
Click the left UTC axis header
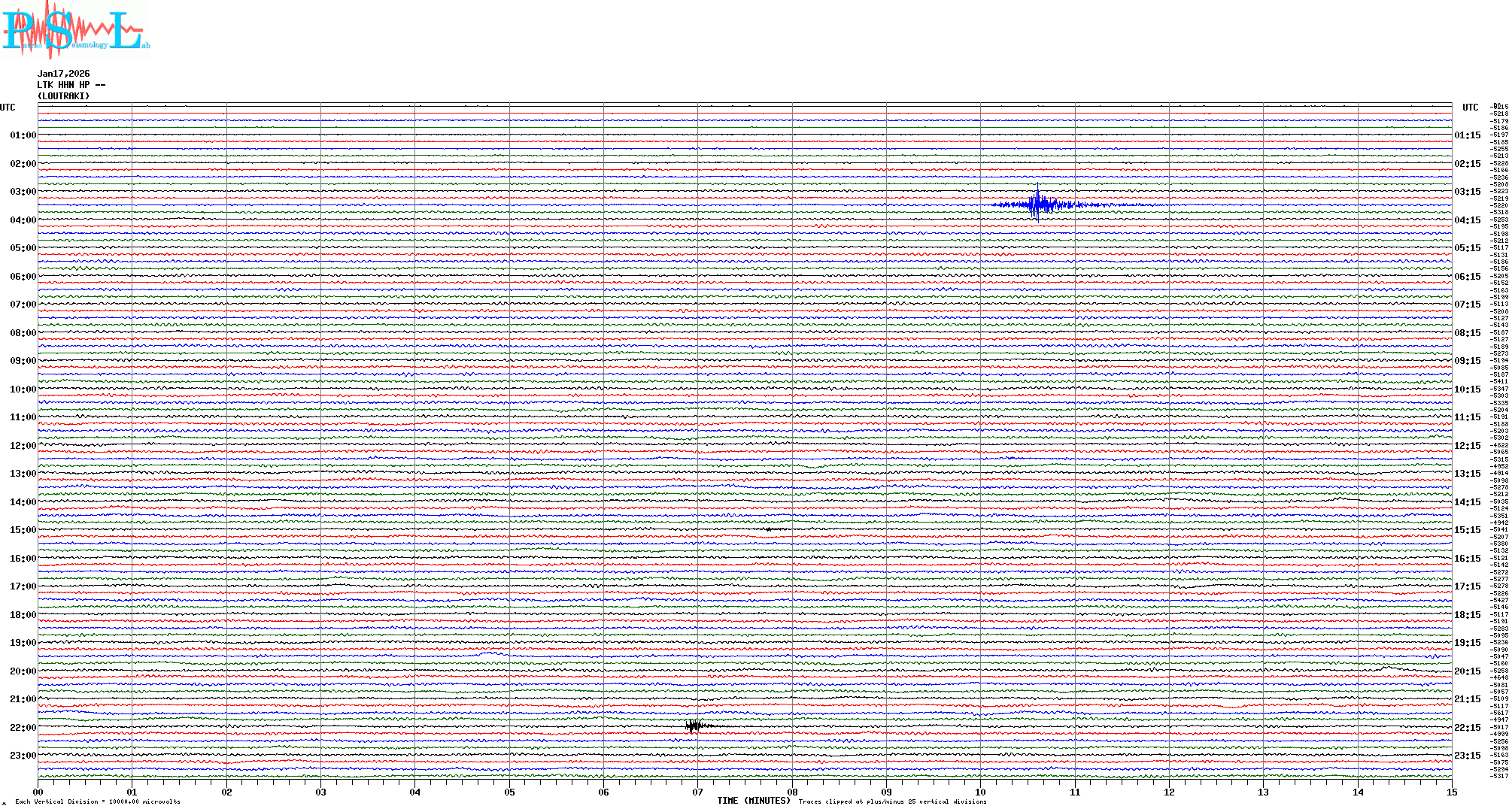click(8, 108)
